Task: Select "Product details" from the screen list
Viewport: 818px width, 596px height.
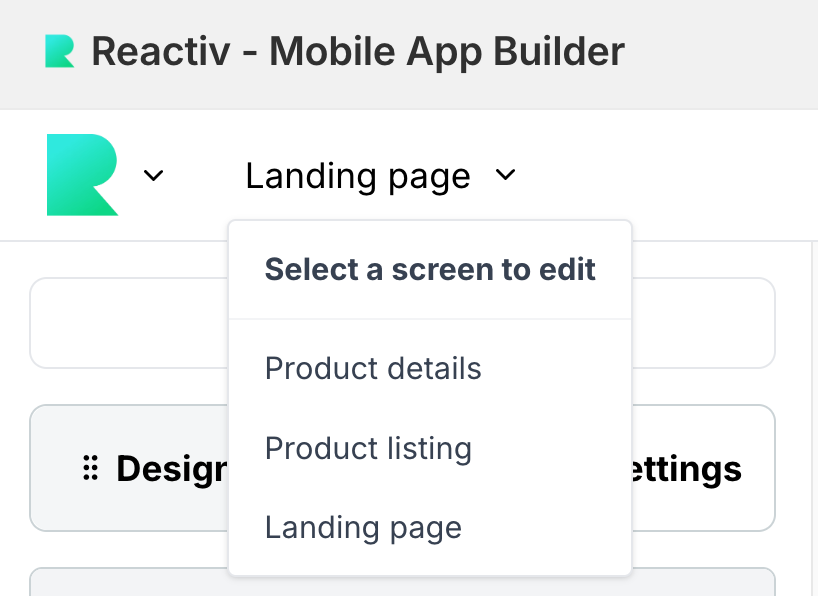Action: (x=373, y=368)
